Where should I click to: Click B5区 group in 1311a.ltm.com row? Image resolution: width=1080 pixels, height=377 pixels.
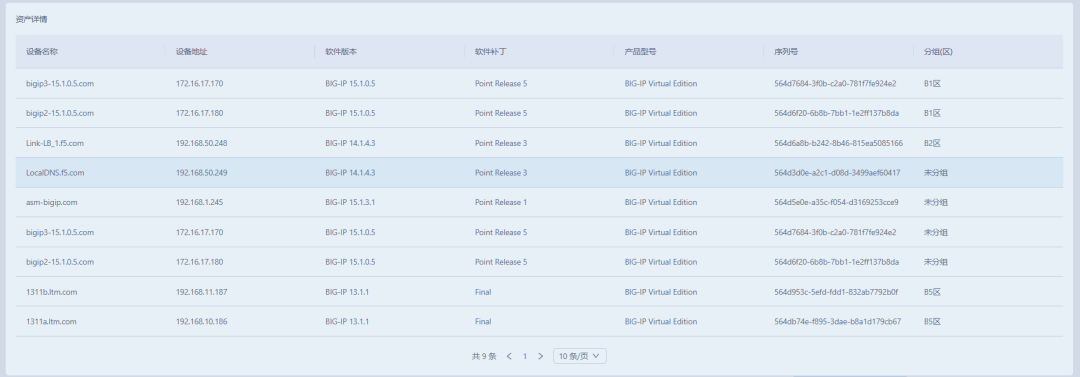[933, 322]
